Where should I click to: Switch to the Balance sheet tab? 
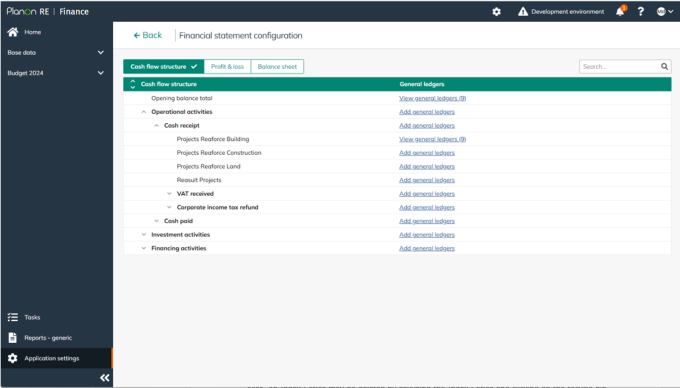[x=277, y=66]
